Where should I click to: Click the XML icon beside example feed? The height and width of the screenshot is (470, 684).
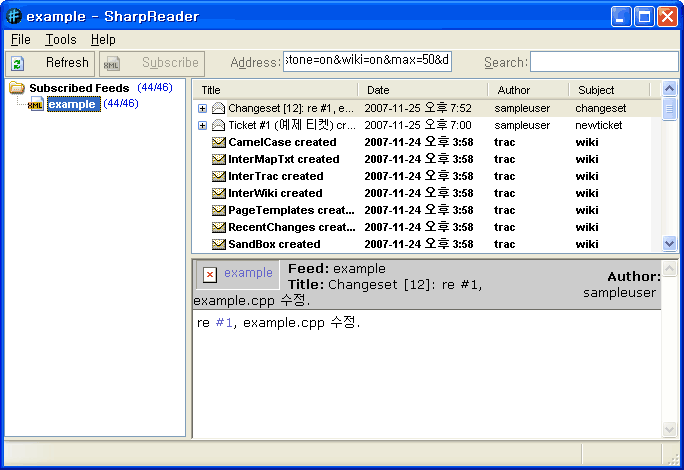coord(36,105)
